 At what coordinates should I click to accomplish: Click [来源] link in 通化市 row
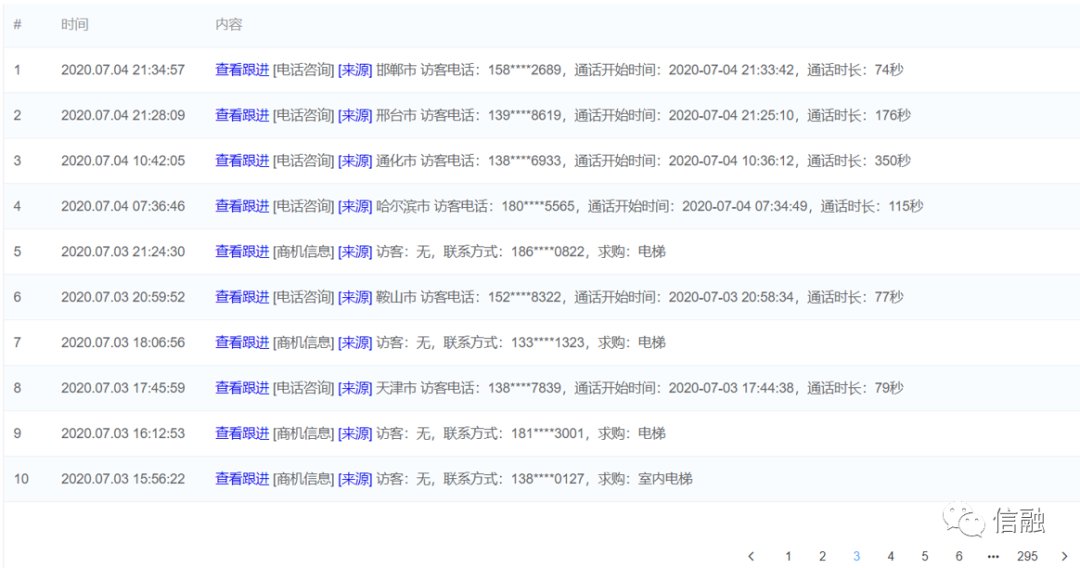tap(355, 160)
